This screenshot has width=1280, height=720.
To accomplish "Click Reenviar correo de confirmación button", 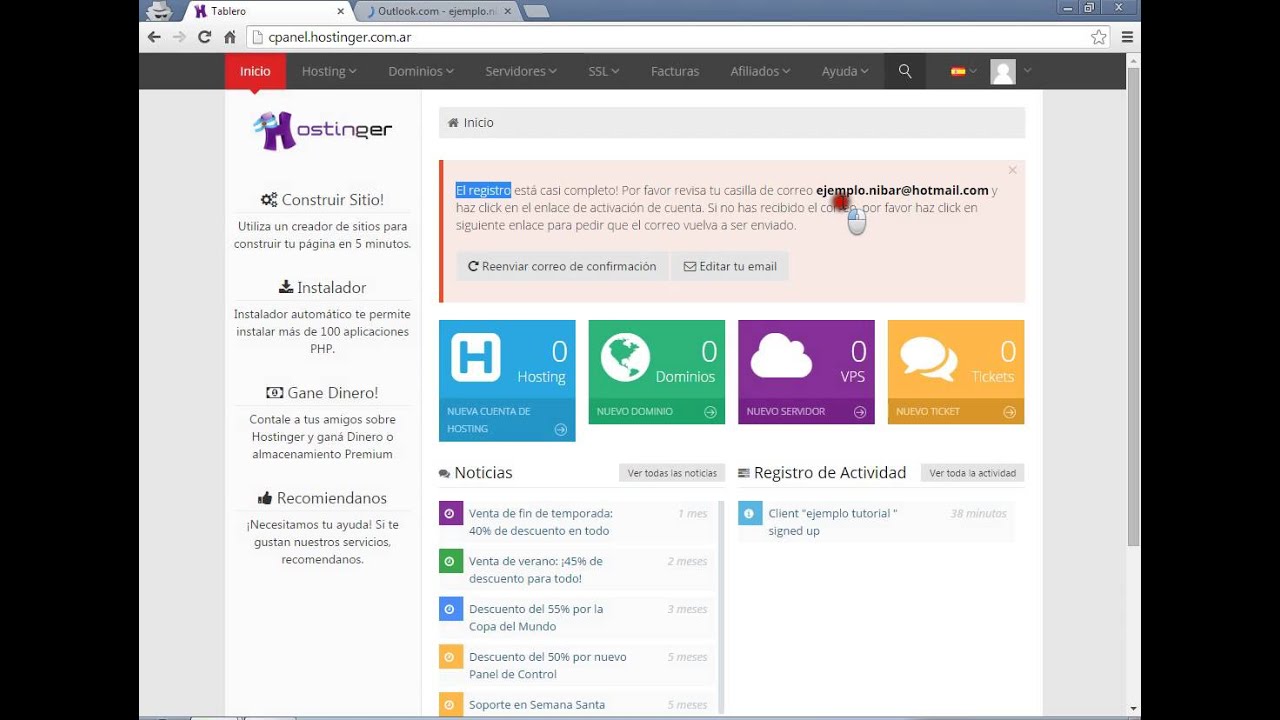I will [562, 266].
